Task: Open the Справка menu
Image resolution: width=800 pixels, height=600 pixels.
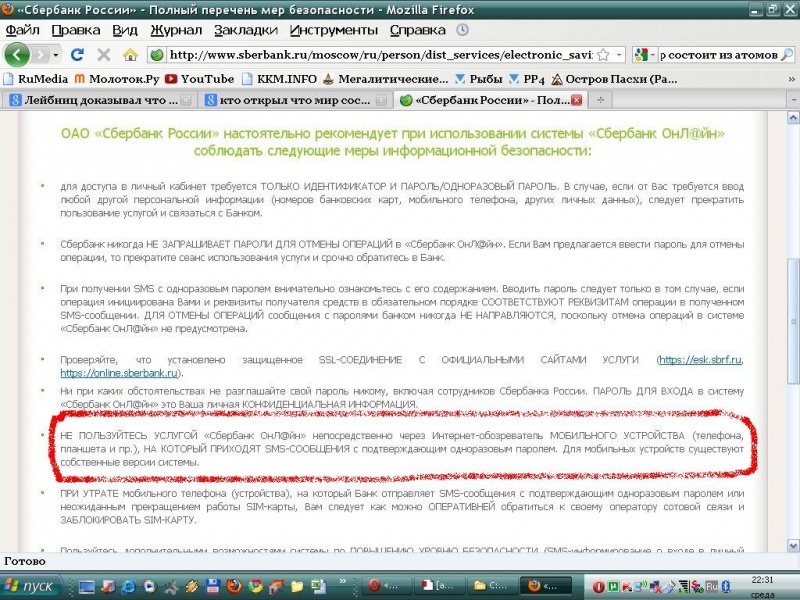Action: point(418,30)
